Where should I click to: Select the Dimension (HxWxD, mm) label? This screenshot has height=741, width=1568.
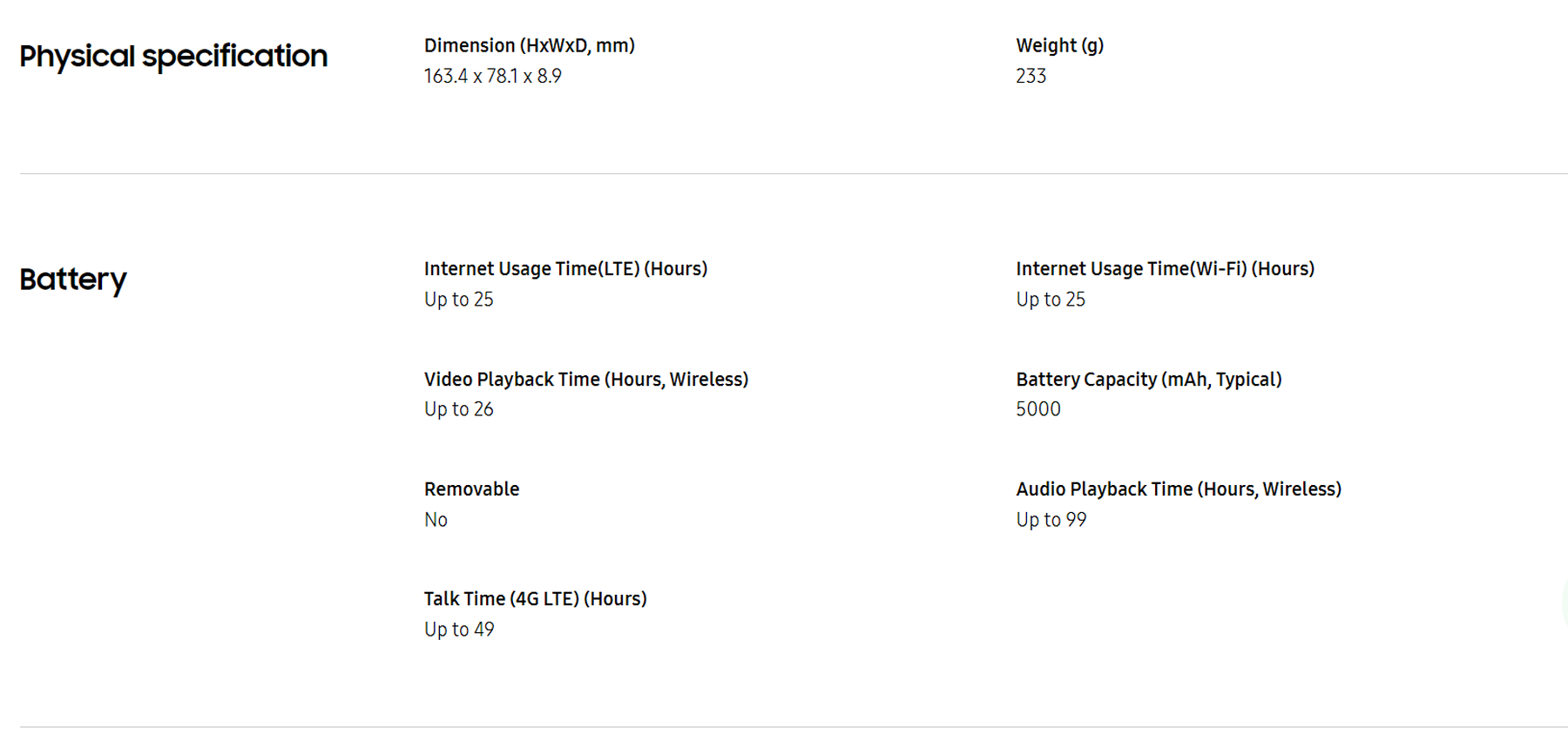(x=530, y=45)
